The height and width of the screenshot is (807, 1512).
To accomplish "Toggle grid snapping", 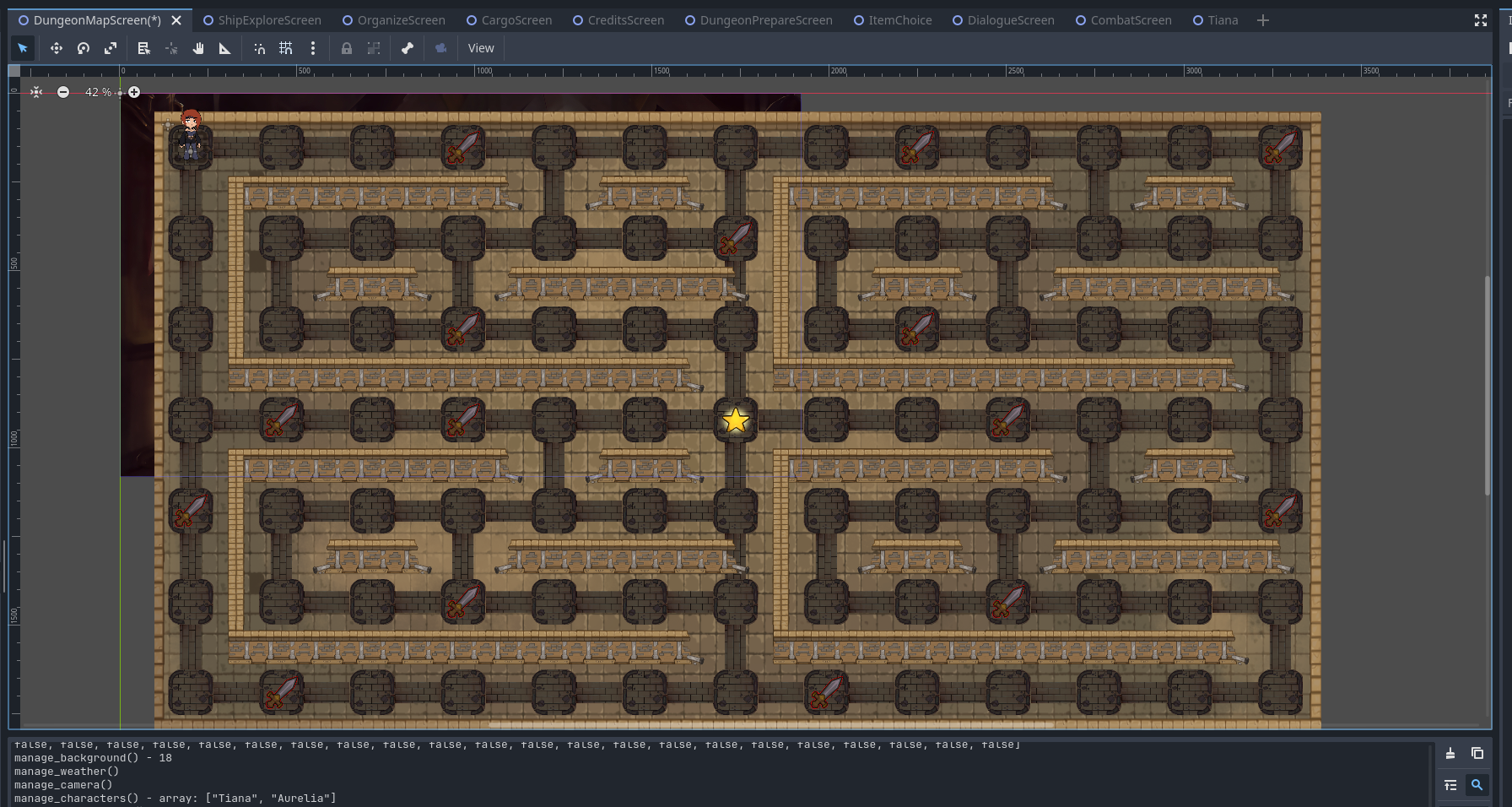I will [x=286, y=48].
